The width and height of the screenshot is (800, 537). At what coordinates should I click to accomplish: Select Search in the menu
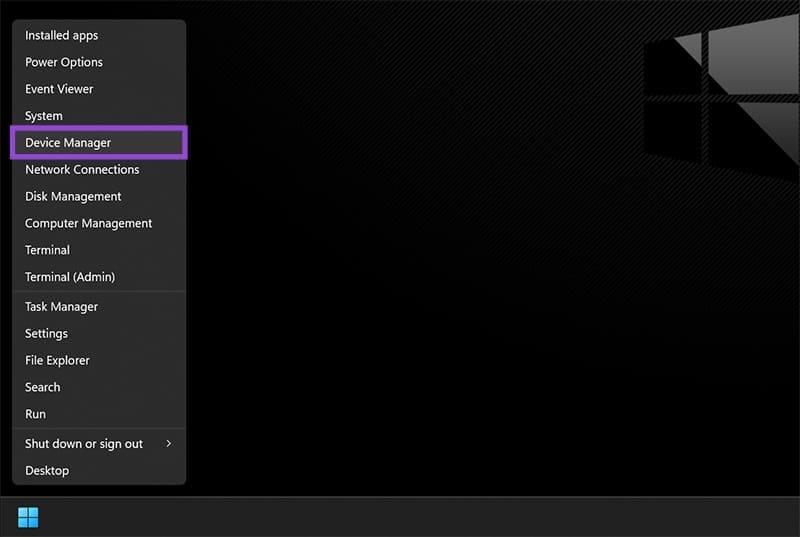tap(42, 388)
